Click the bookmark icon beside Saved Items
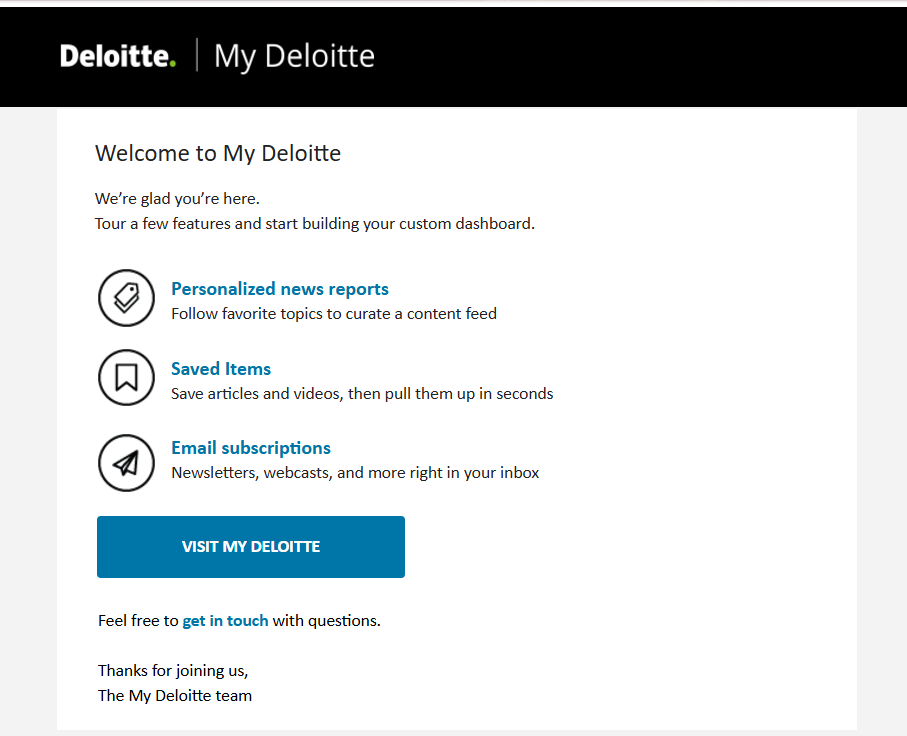Screen dimensions: 907x736 [x=127, y=377]
